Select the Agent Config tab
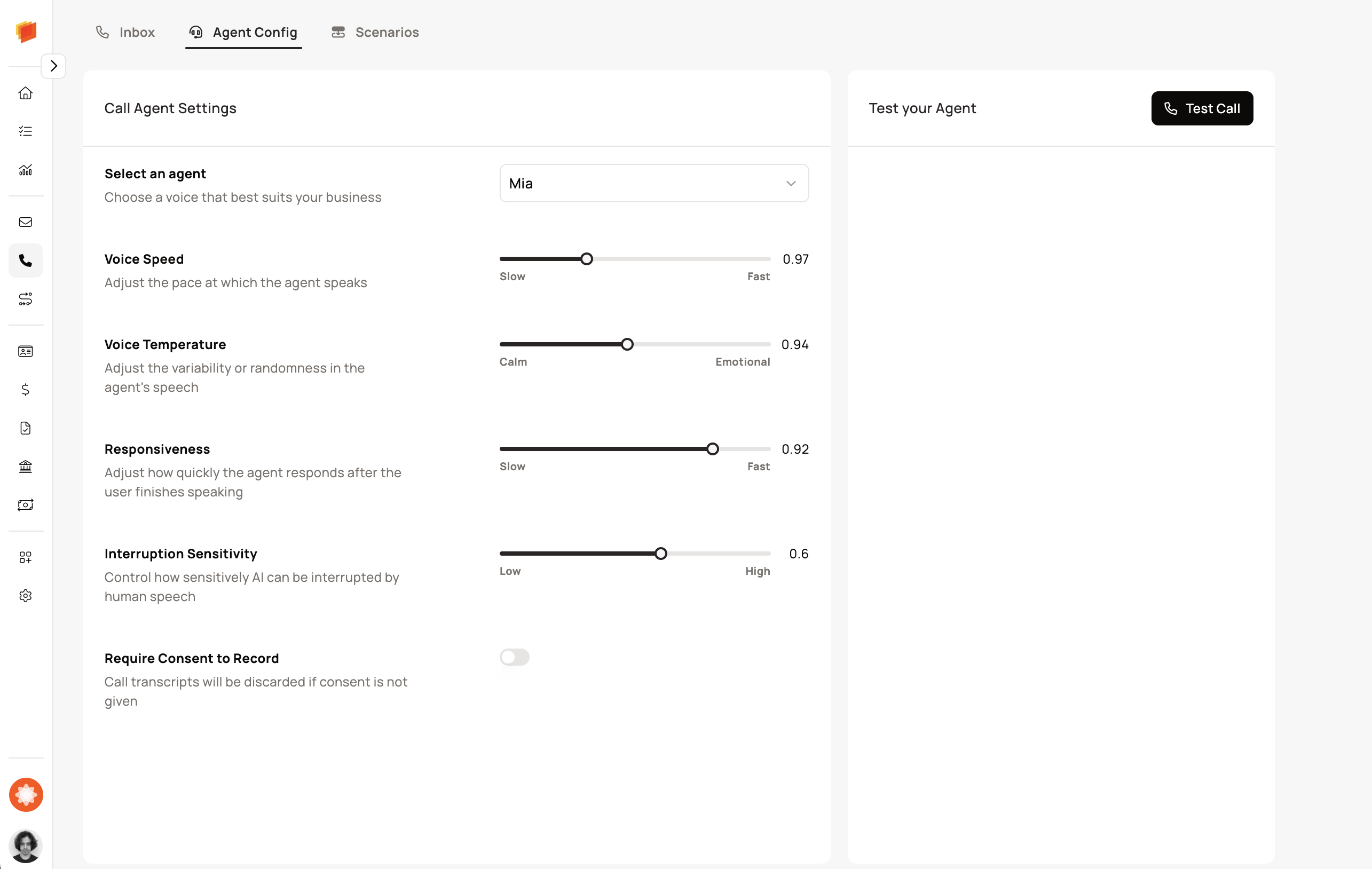This screenshot has height=869, width=1372. 244,33
